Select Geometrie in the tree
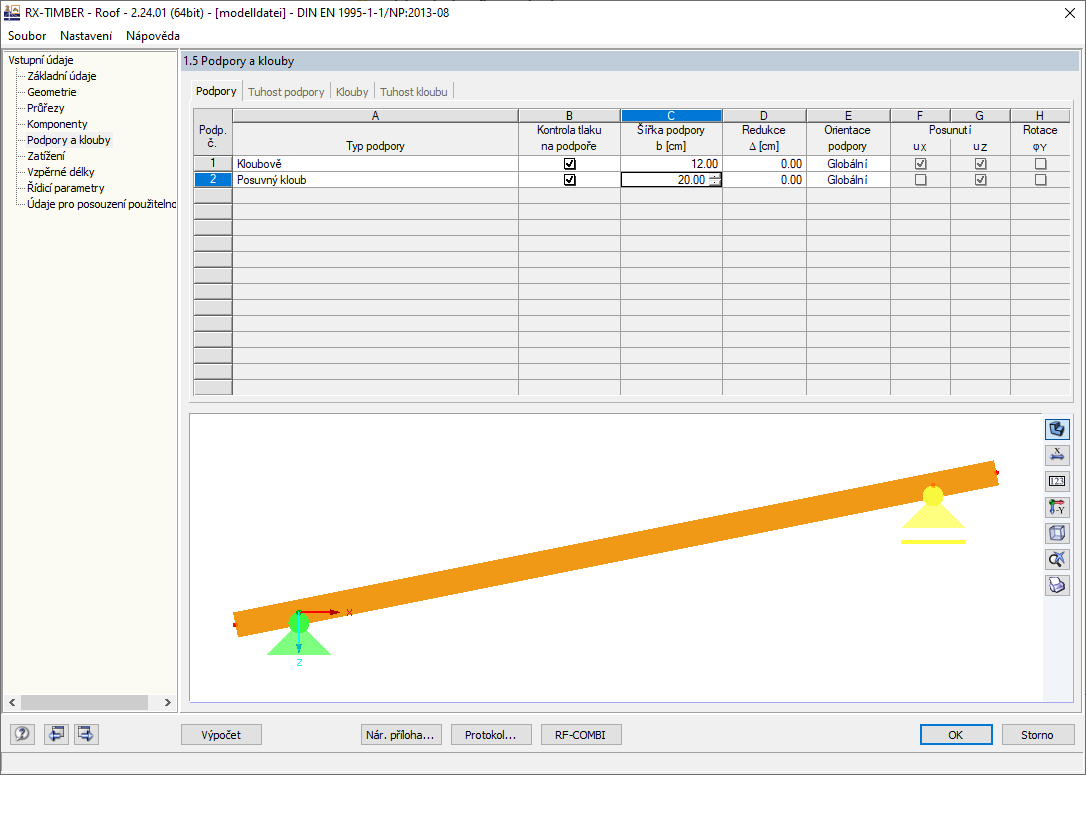Viewport: 1086px width, 815px height. point(52,92)
